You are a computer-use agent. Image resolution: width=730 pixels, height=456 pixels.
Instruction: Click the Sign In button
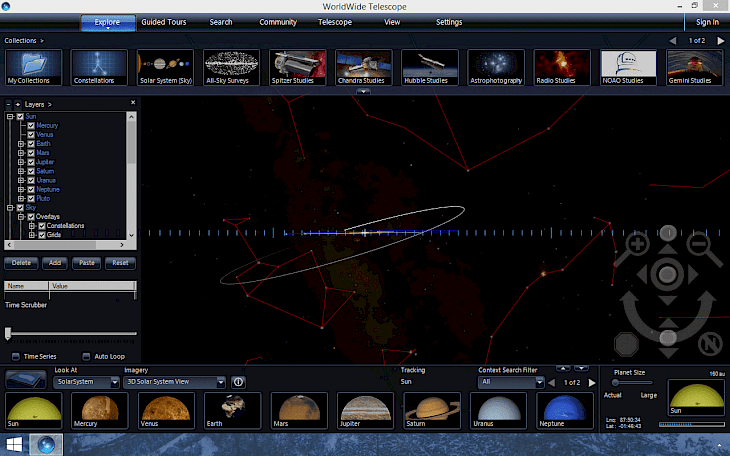pos(707,22)
